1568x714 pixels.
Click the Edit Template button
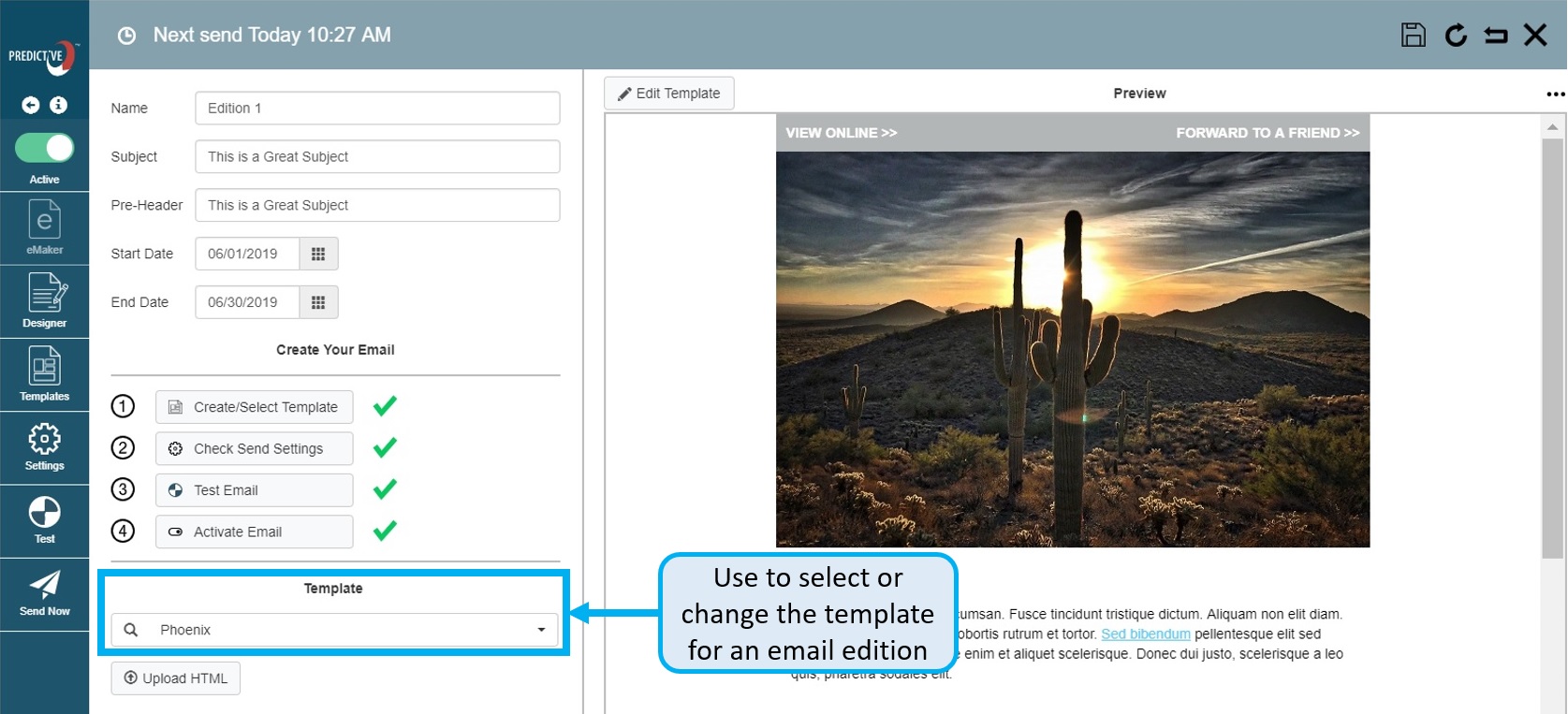click(668, 94)
